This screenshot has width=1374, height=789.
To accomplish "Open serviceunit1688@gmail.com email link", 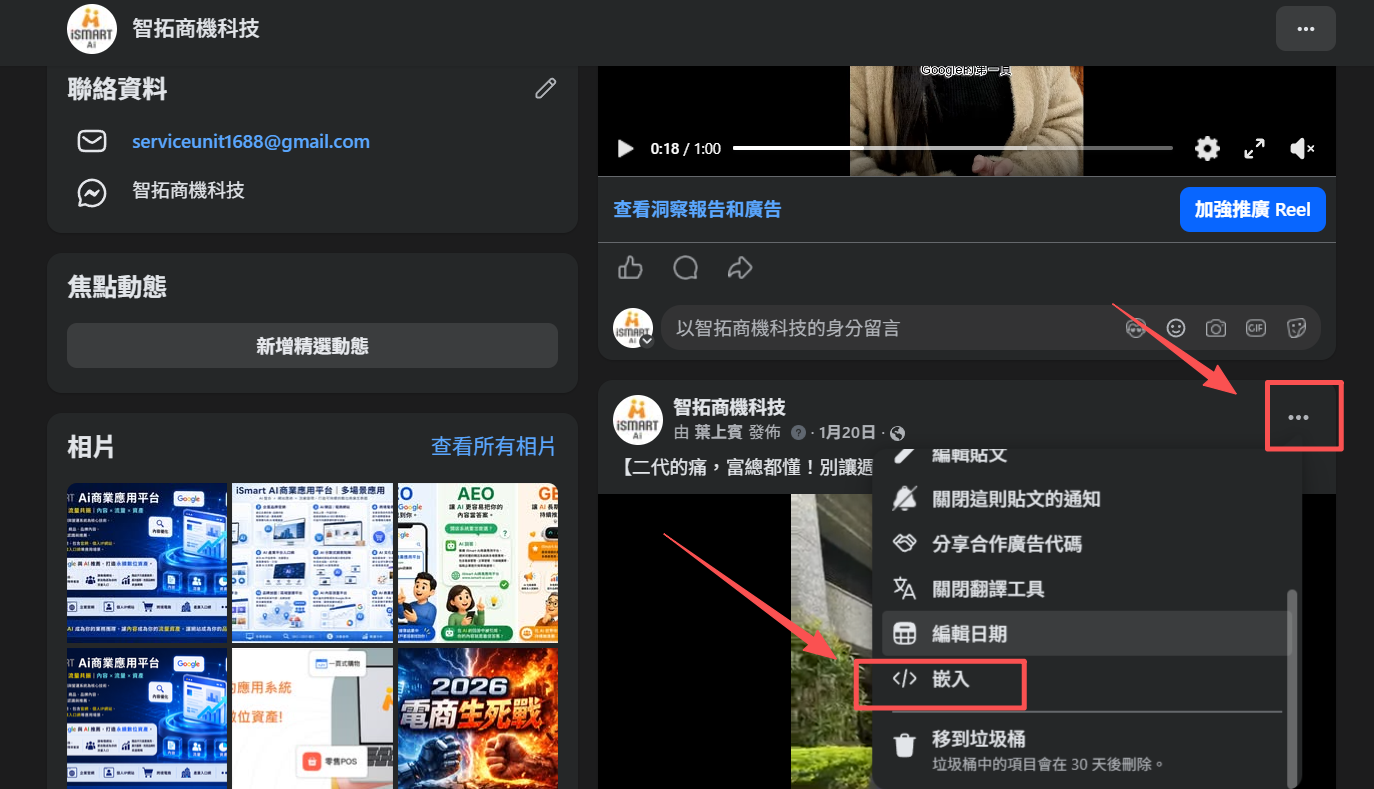I will [251, 142].
